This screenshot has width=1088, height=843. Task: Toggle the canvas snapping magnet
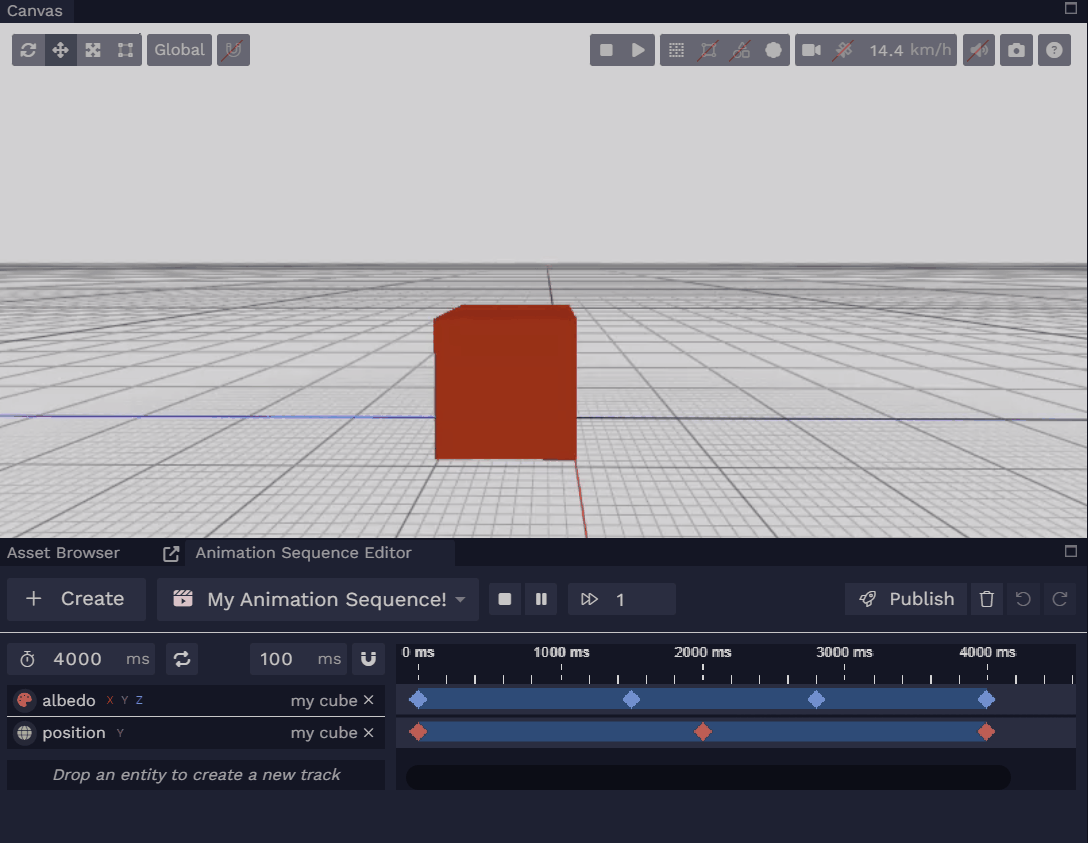pyautogui.click(x=233, y=50)
